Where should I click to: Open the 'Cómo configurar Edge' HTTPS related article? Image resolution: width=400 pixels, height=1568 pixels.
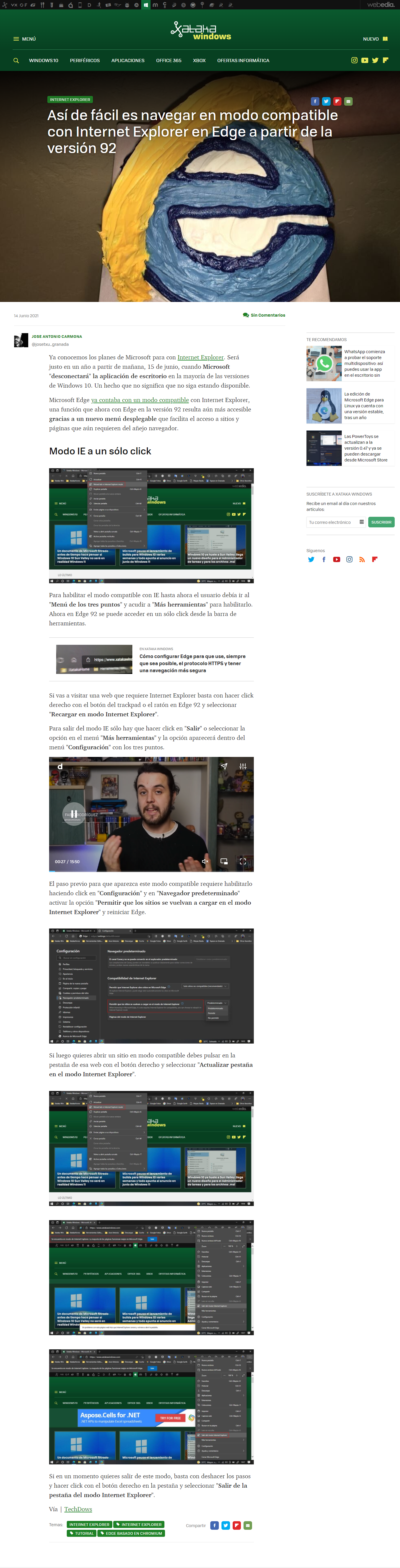tap(193, 663)
